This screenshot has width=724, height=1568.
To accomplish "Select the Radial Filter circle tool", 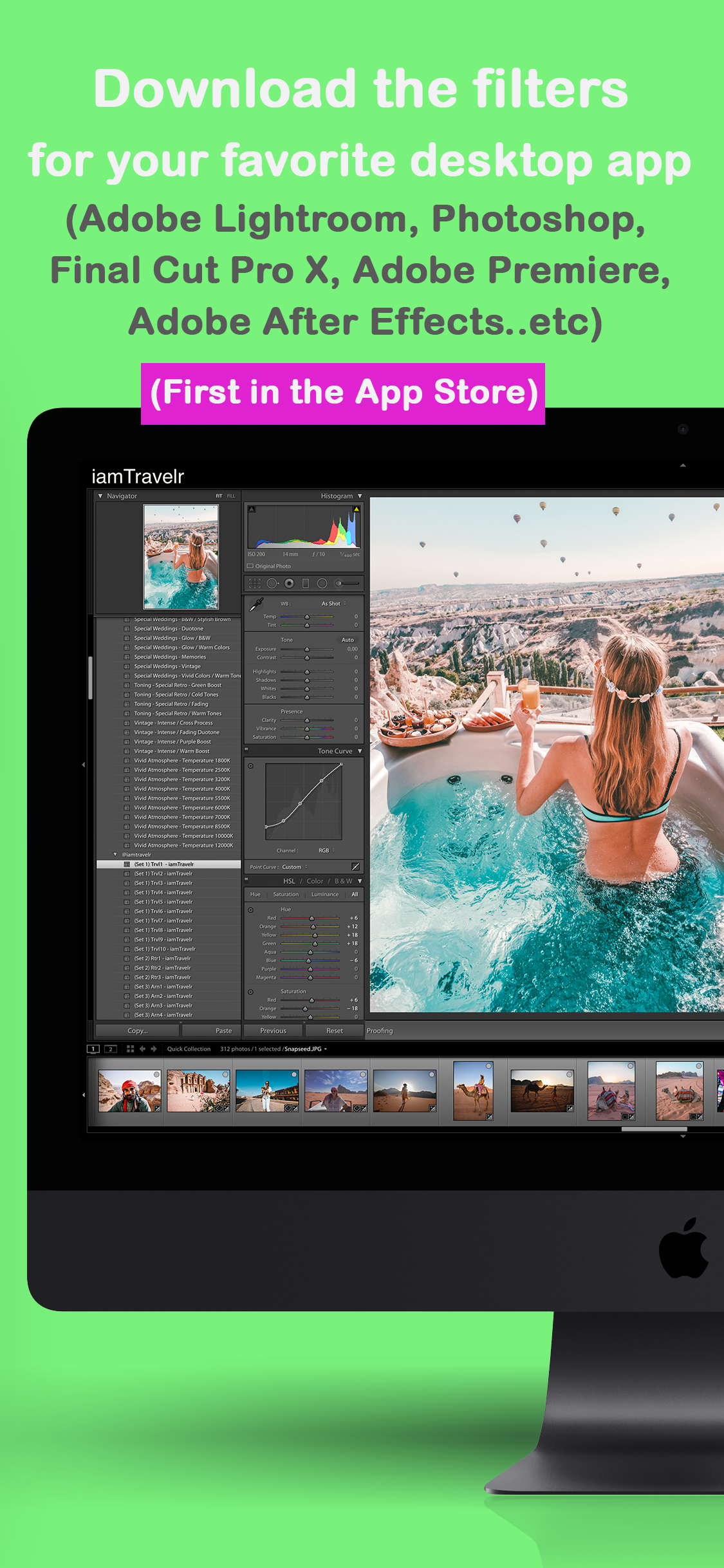I will 322,583.
